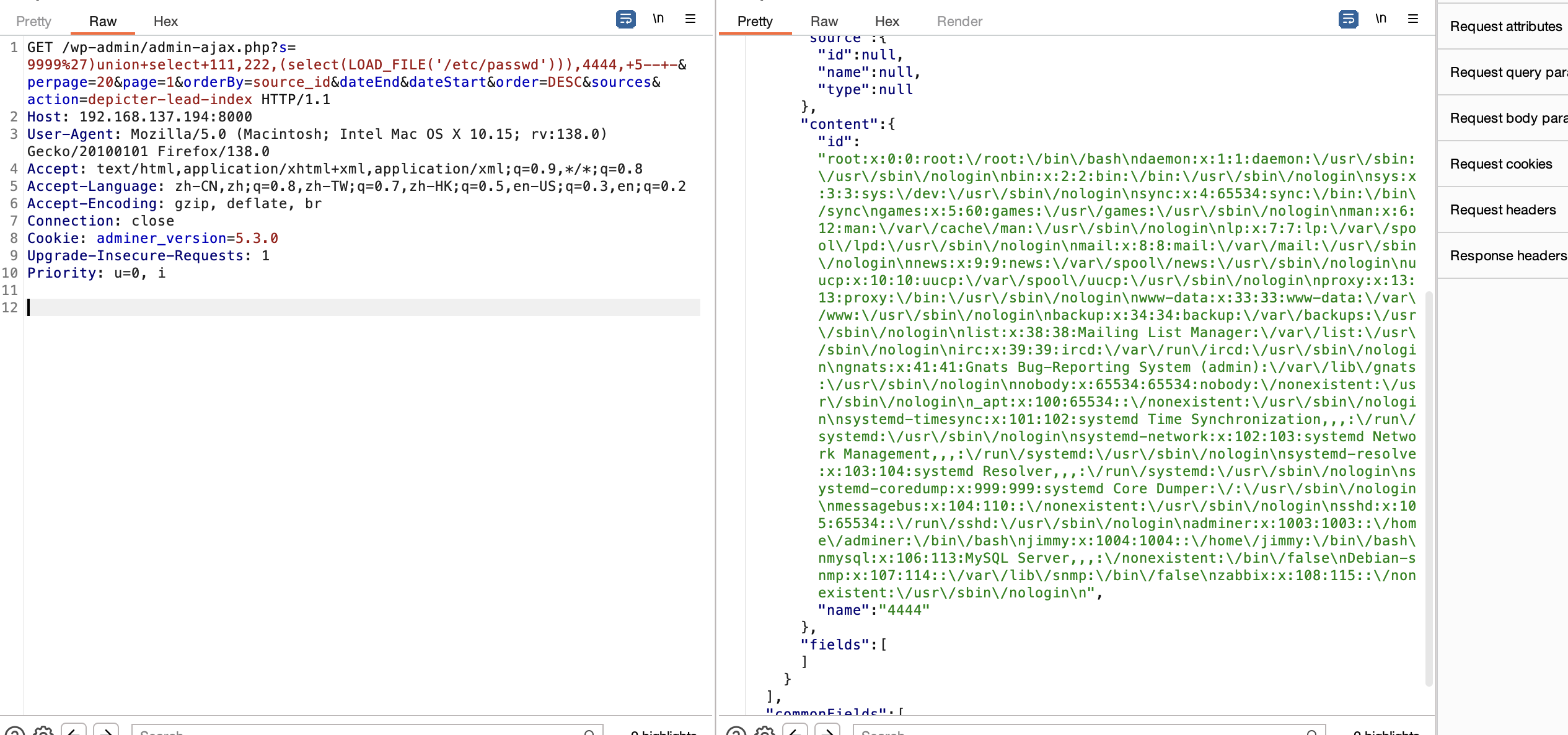Open request panel hamburger menu
Screen dimensions: 1568x735
(x=690, y=19)
